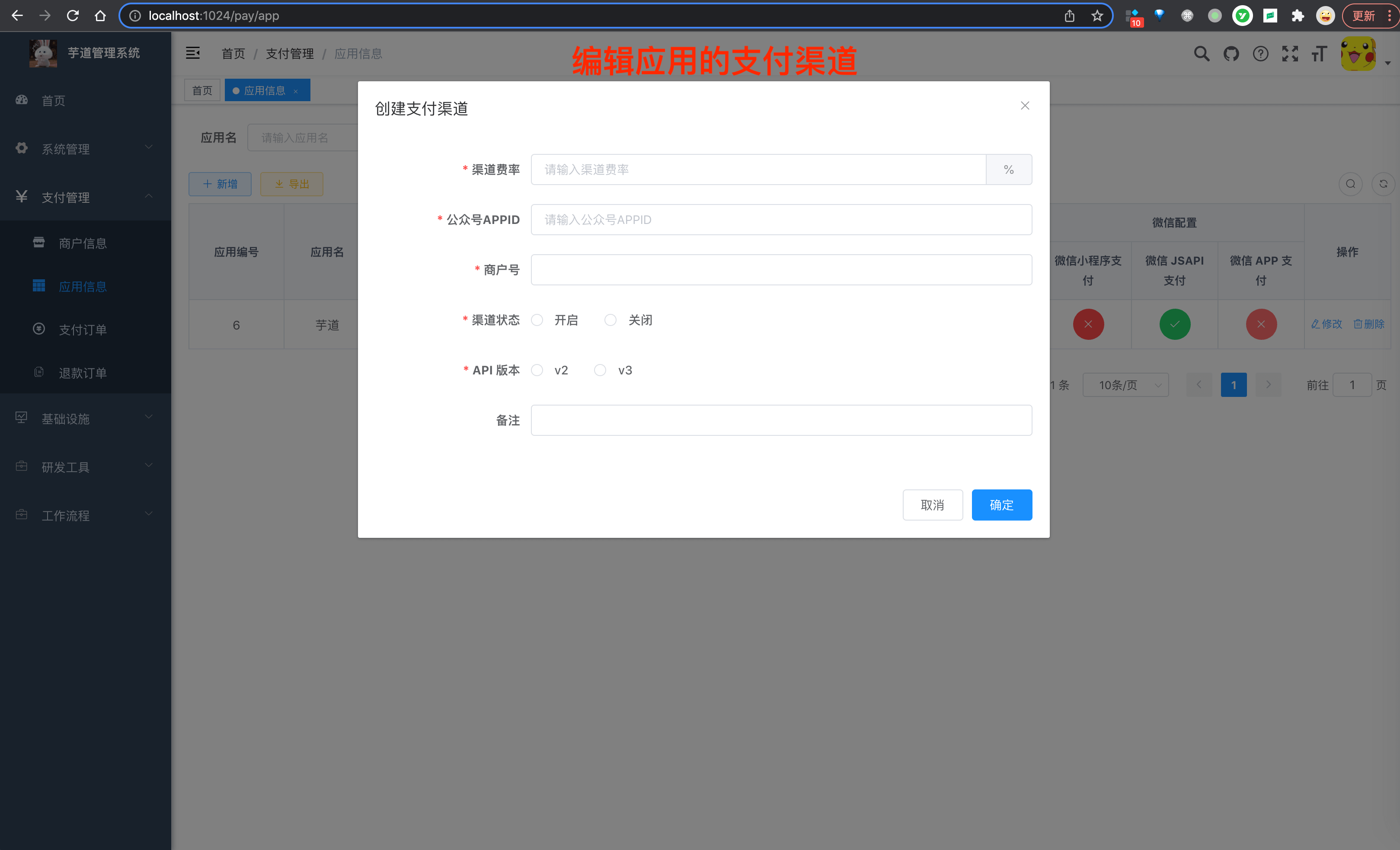Select 开启 for 渠道状态

(537, 320)
